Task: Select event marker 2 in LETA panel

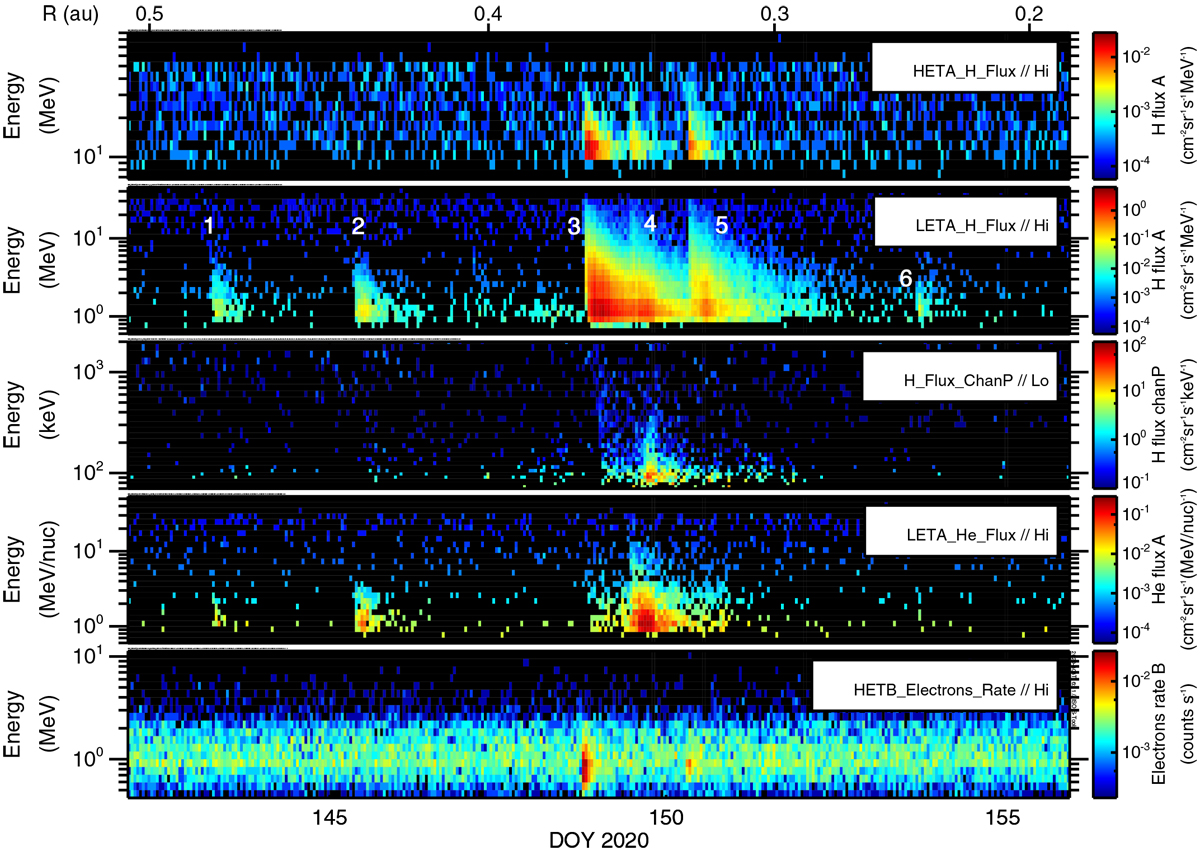Action: [x=358, y=226]
